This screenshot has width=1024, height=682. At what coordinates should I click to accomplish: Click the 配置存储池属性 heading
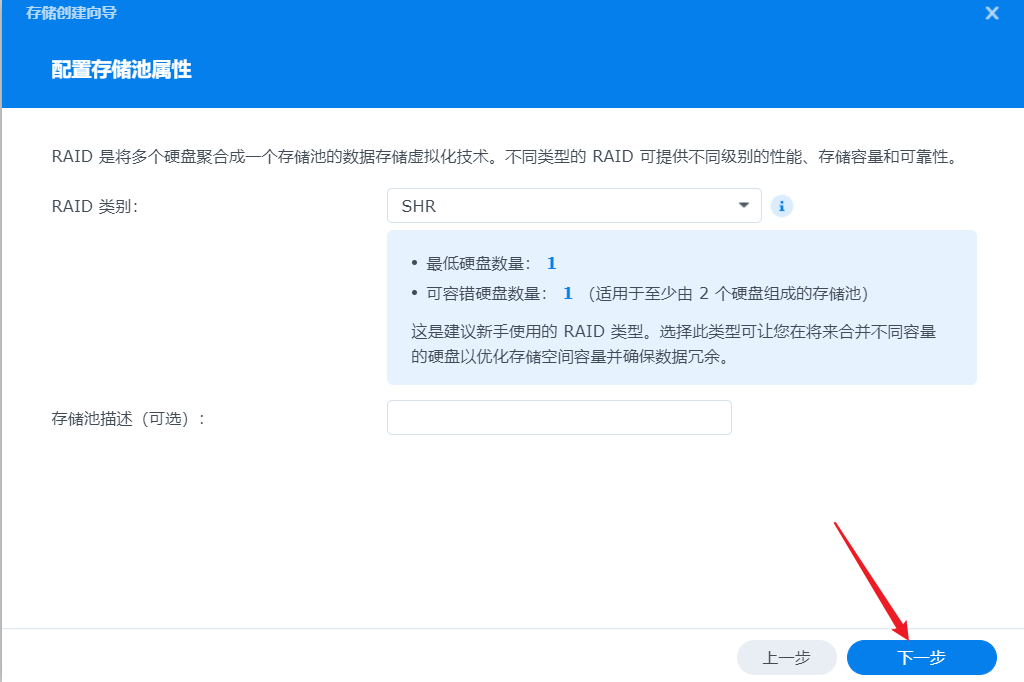point(121,69)
